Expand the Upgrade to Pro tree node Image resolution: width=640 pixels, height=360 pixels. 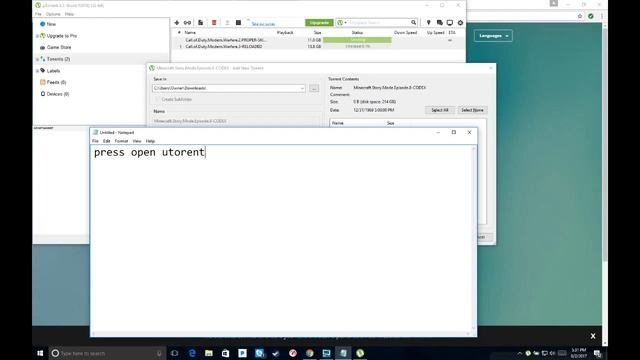click(x=37, y=36)
